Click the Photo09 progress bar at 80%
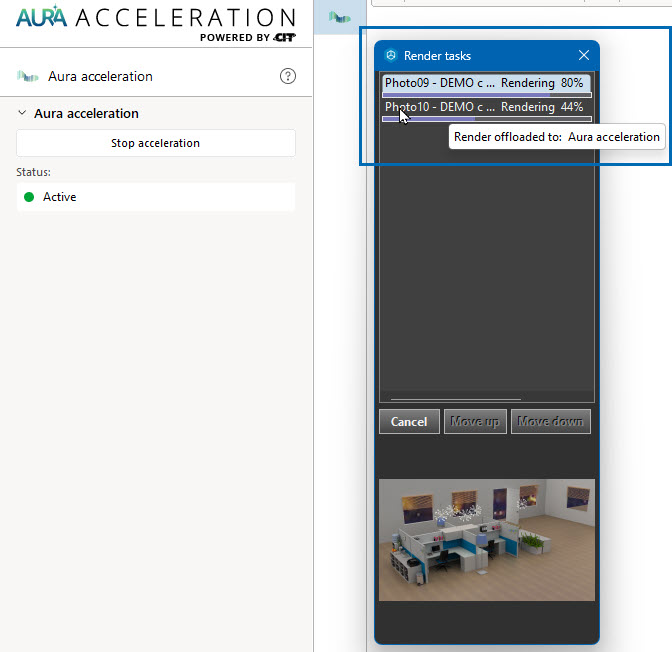The height and width of the screenshot is (652, 672). click(x=487, y=95)
